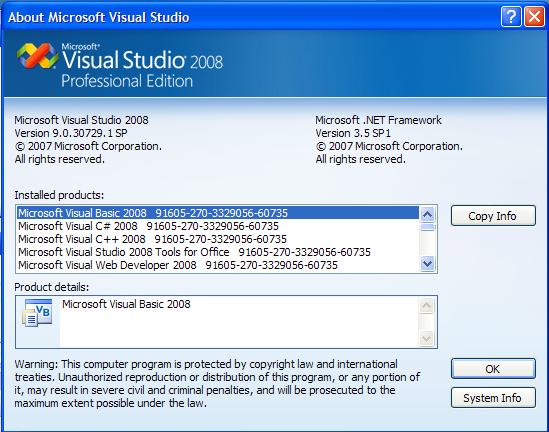Select Microsoft Visual C# 2008 row
549x432 pixels.
click(x=218, y=226)
